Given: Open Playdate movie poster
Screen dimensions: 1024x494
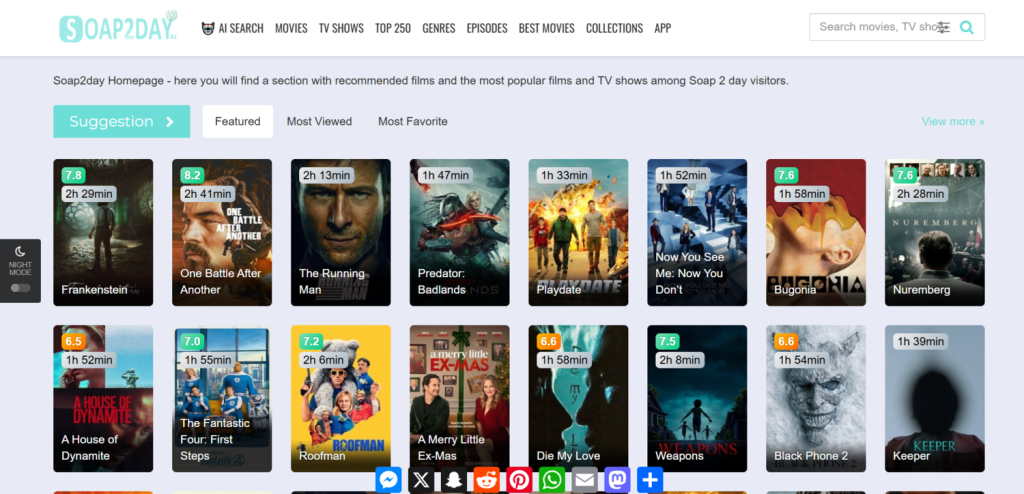Looking at the screenshot, I should (x=579, y=233).
